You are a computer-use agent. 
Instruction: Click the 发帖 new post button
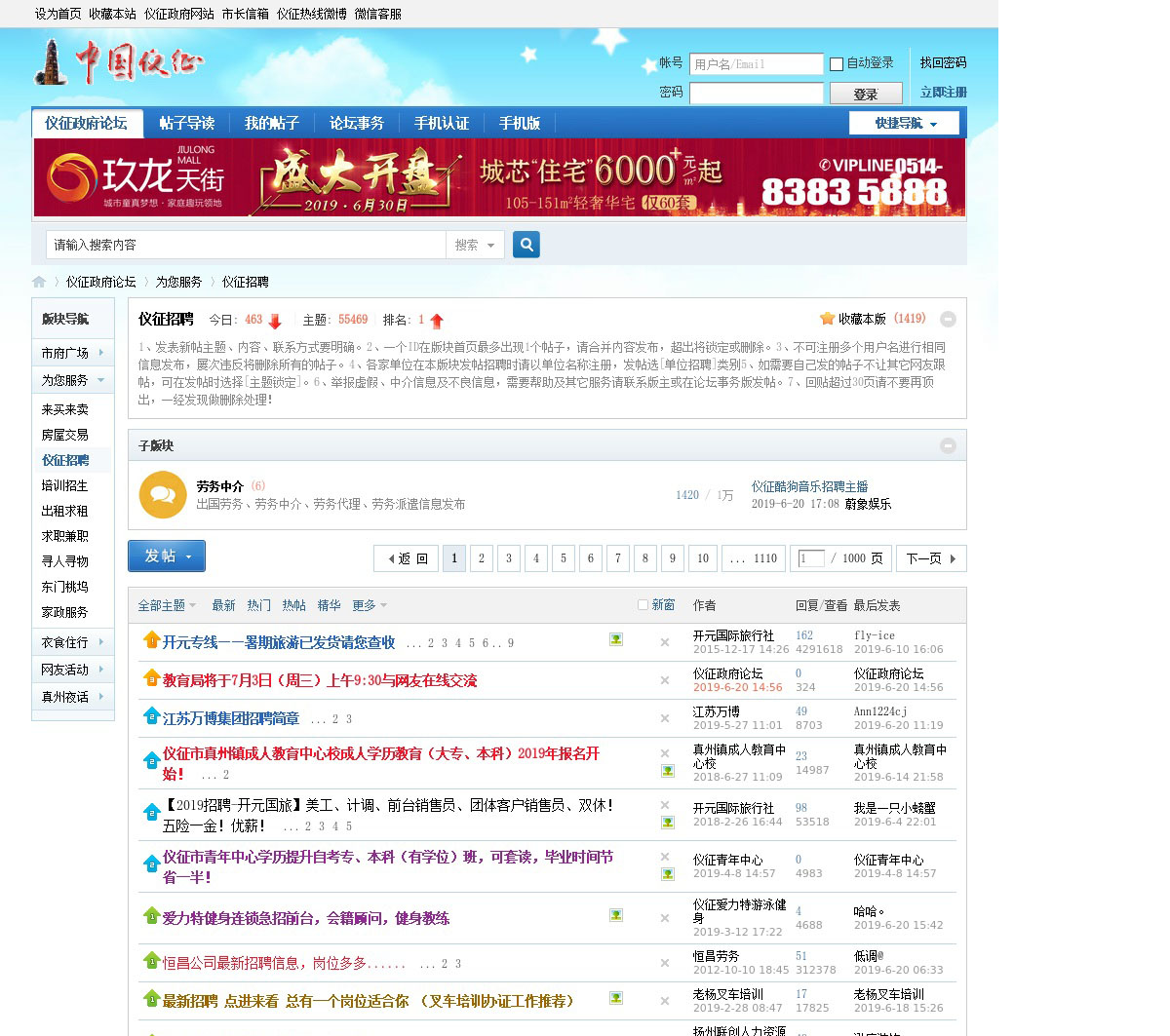167,556
